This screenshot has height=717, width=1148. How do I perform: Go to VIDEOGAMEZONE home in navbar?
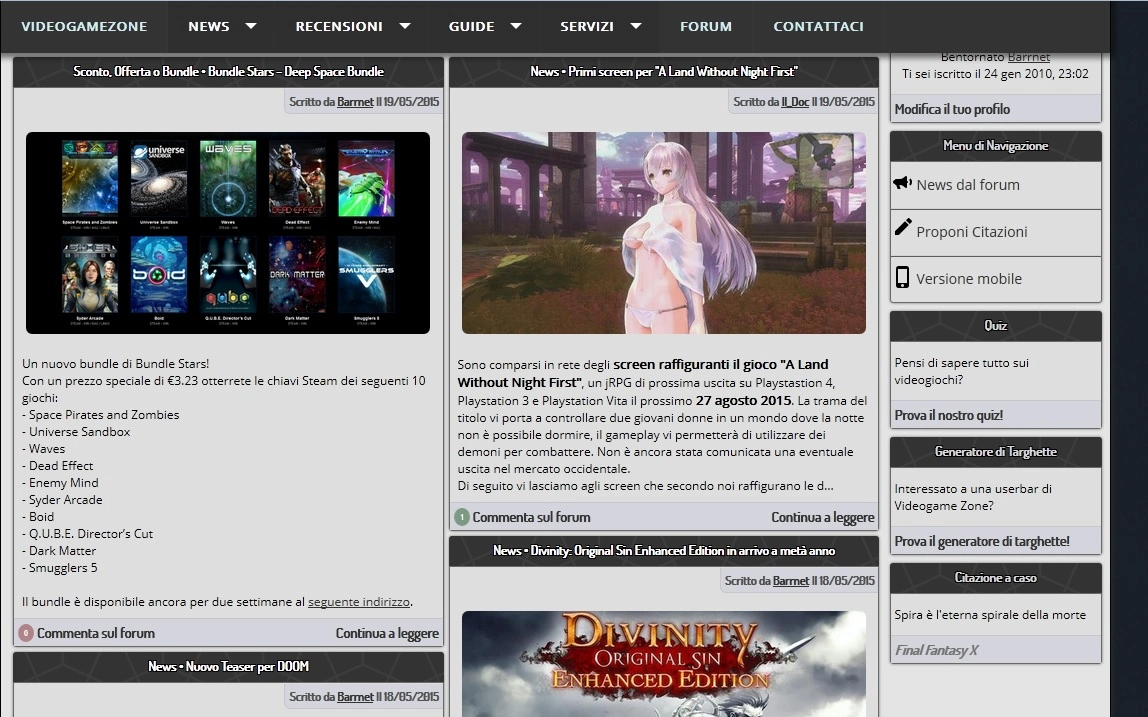84,26
